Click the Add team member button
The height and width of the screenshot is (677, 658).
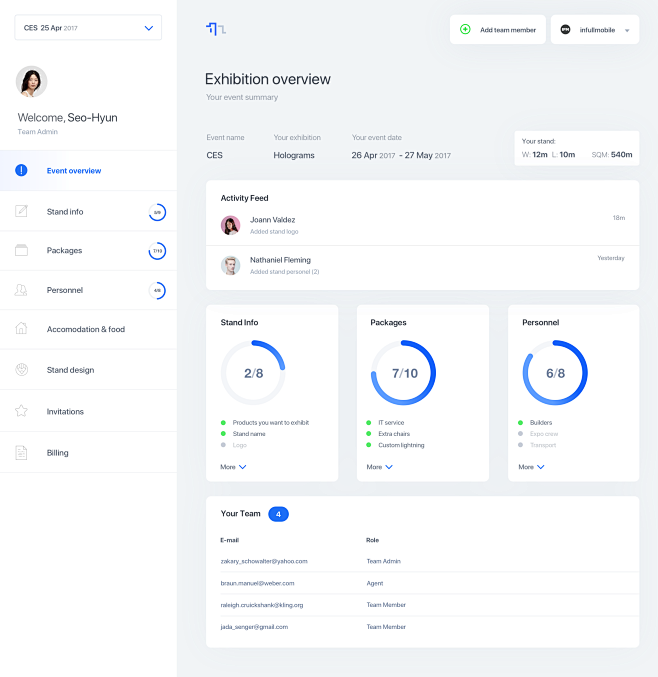(497, 30)
